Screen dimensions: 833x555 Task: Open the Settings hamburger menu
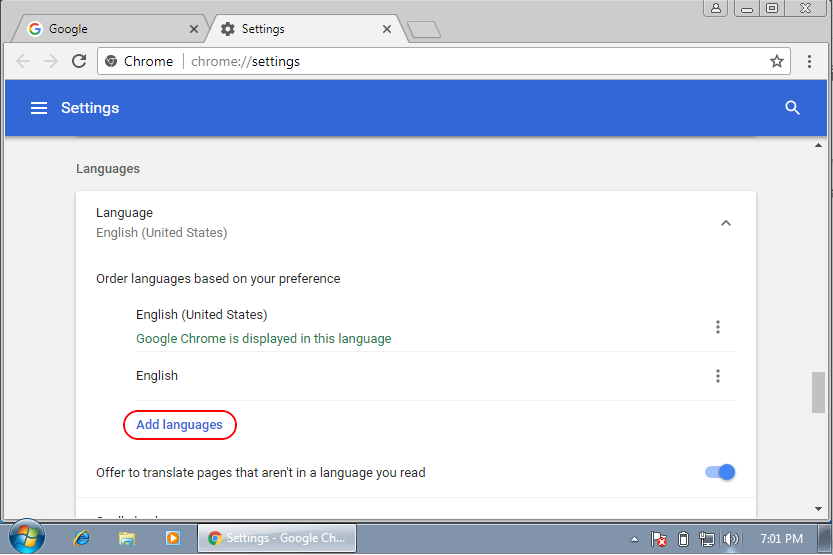(39, 108)
